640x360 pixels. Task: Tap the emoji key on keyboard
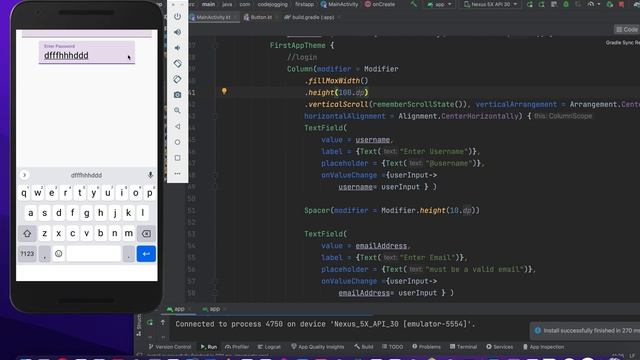click(x=59, y=253)
